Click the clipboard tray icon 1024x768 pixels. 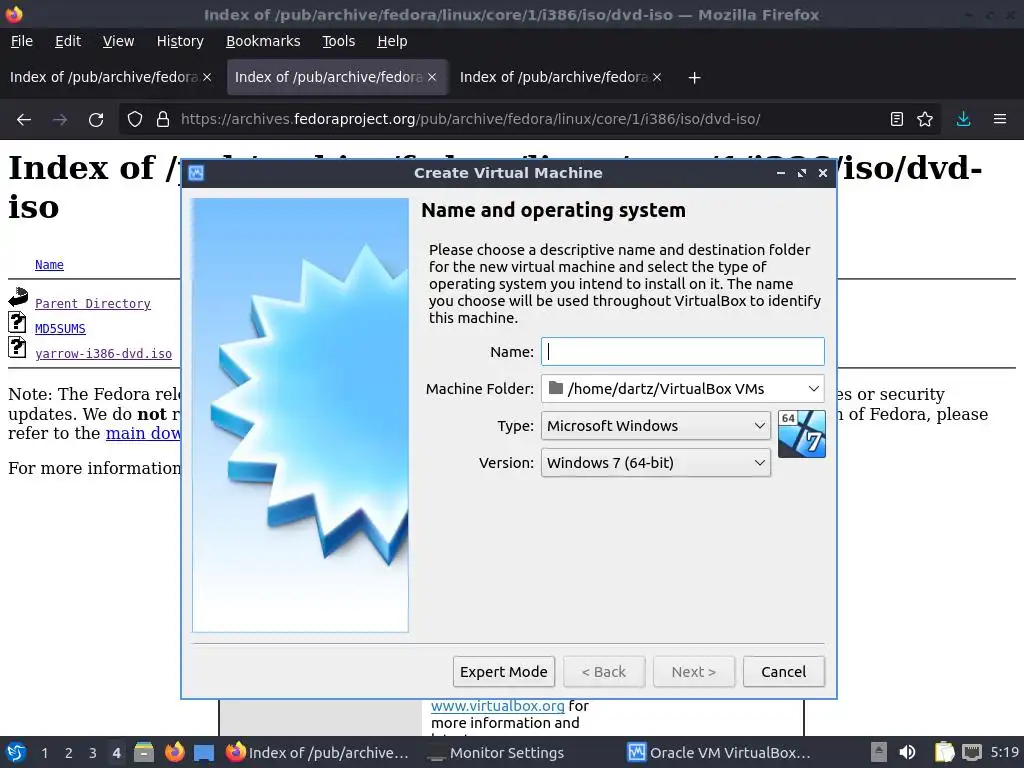coord(944,752)
